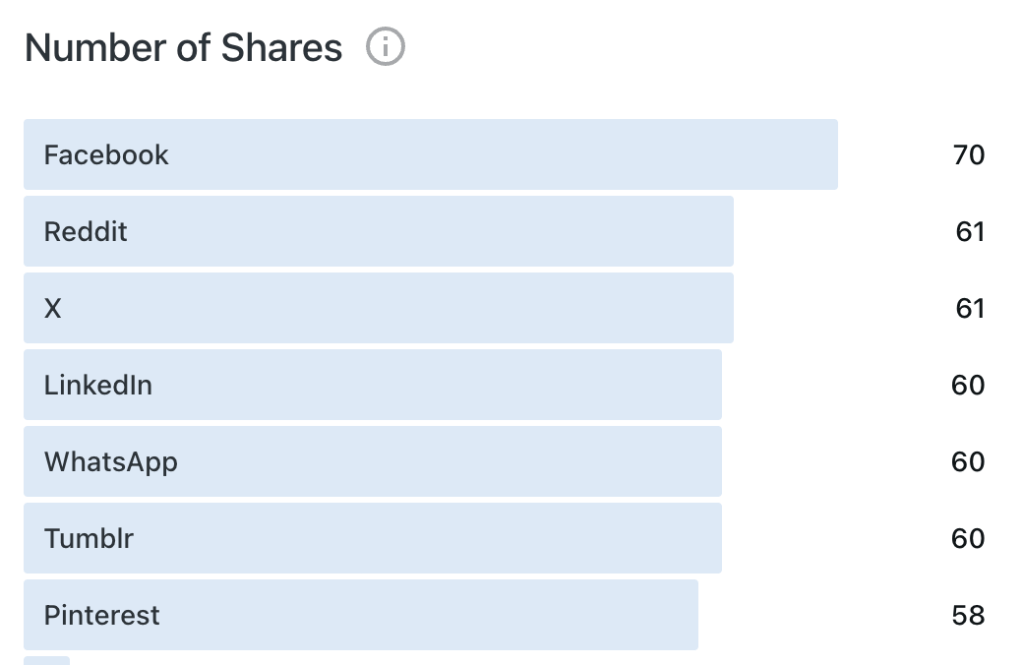Click the WhatsApp share count value
1023x665 pixels.
click(x=968, y=462)
